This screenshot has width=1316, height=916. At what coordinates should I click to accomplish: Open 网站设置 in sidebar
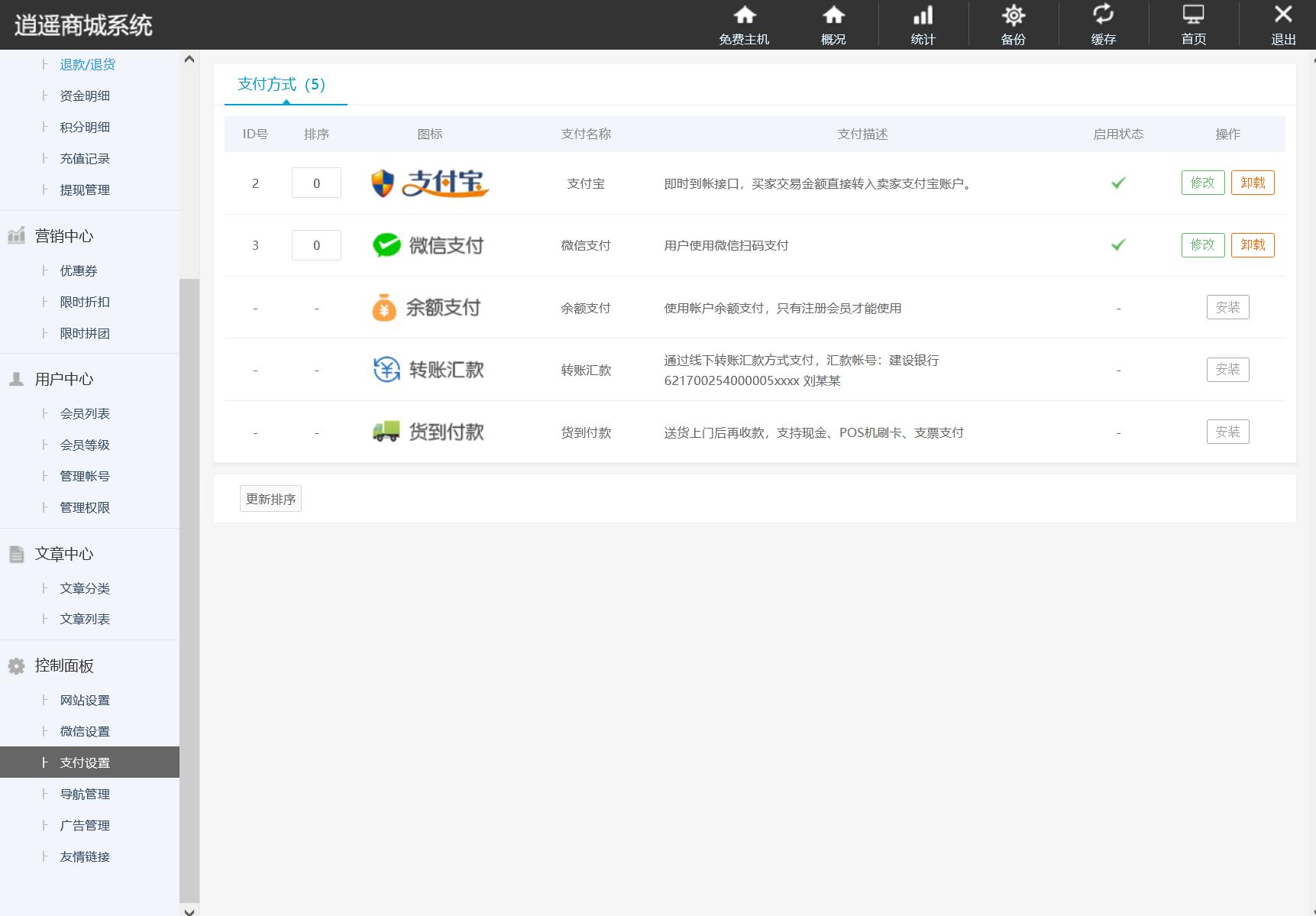coord(85,701)
